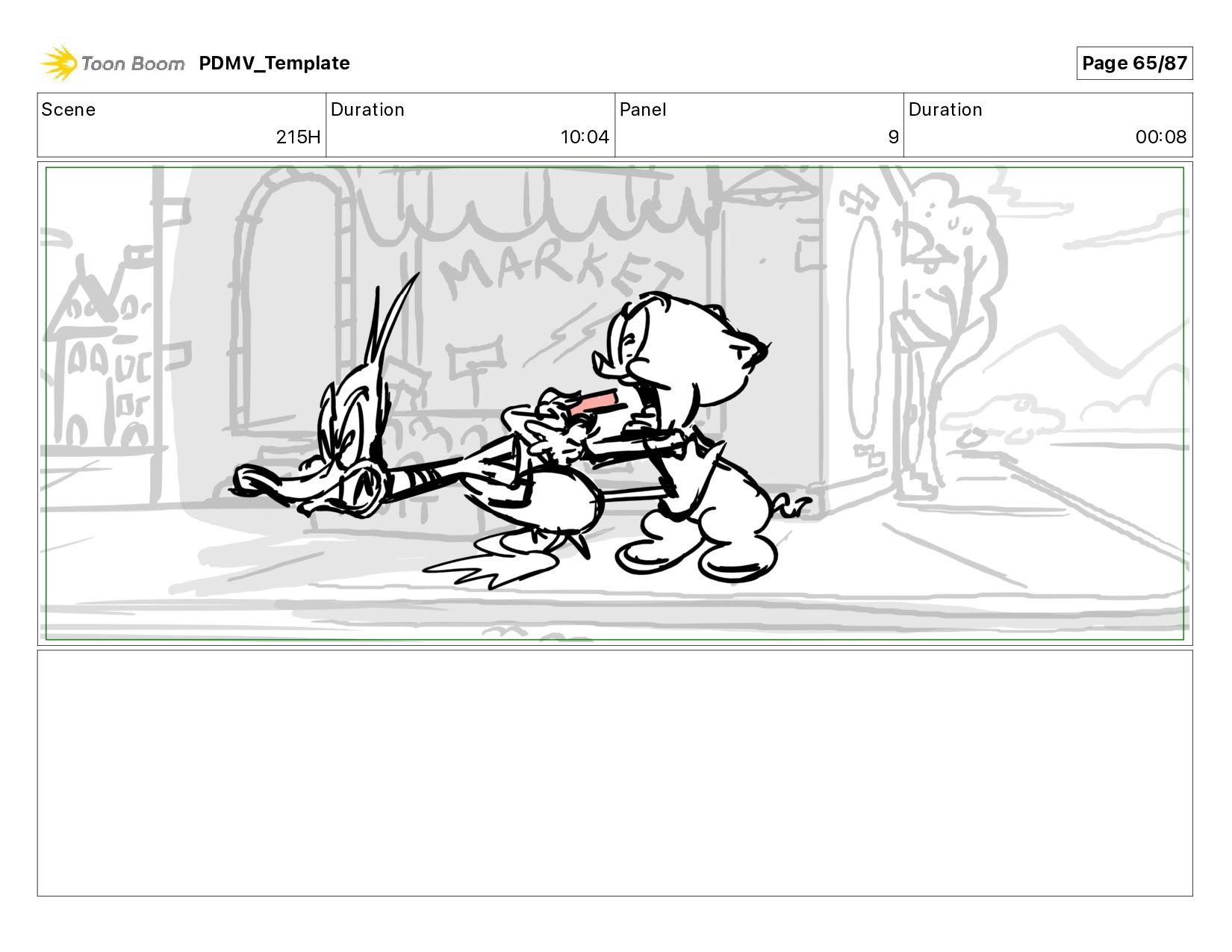The width and height of the screenshot is (1232, 952).
Task: Select the Panel label
Action: (643, 110)
